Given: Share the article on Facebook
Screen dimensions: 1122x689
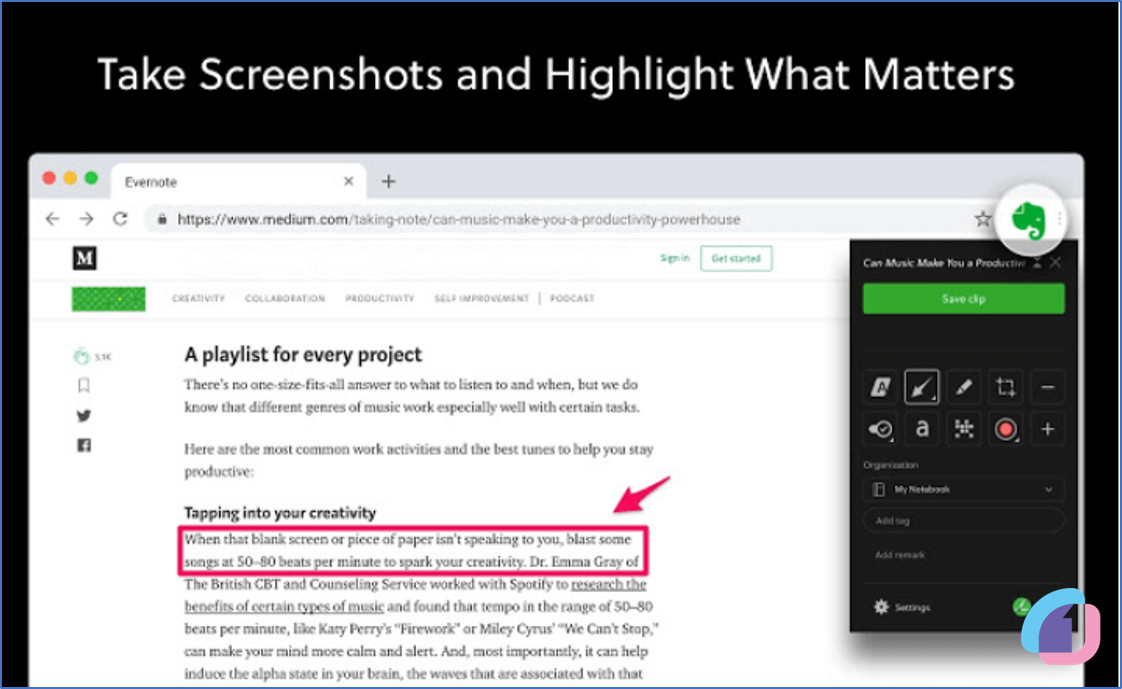Looking at the screenshot, I should (84, 446).
